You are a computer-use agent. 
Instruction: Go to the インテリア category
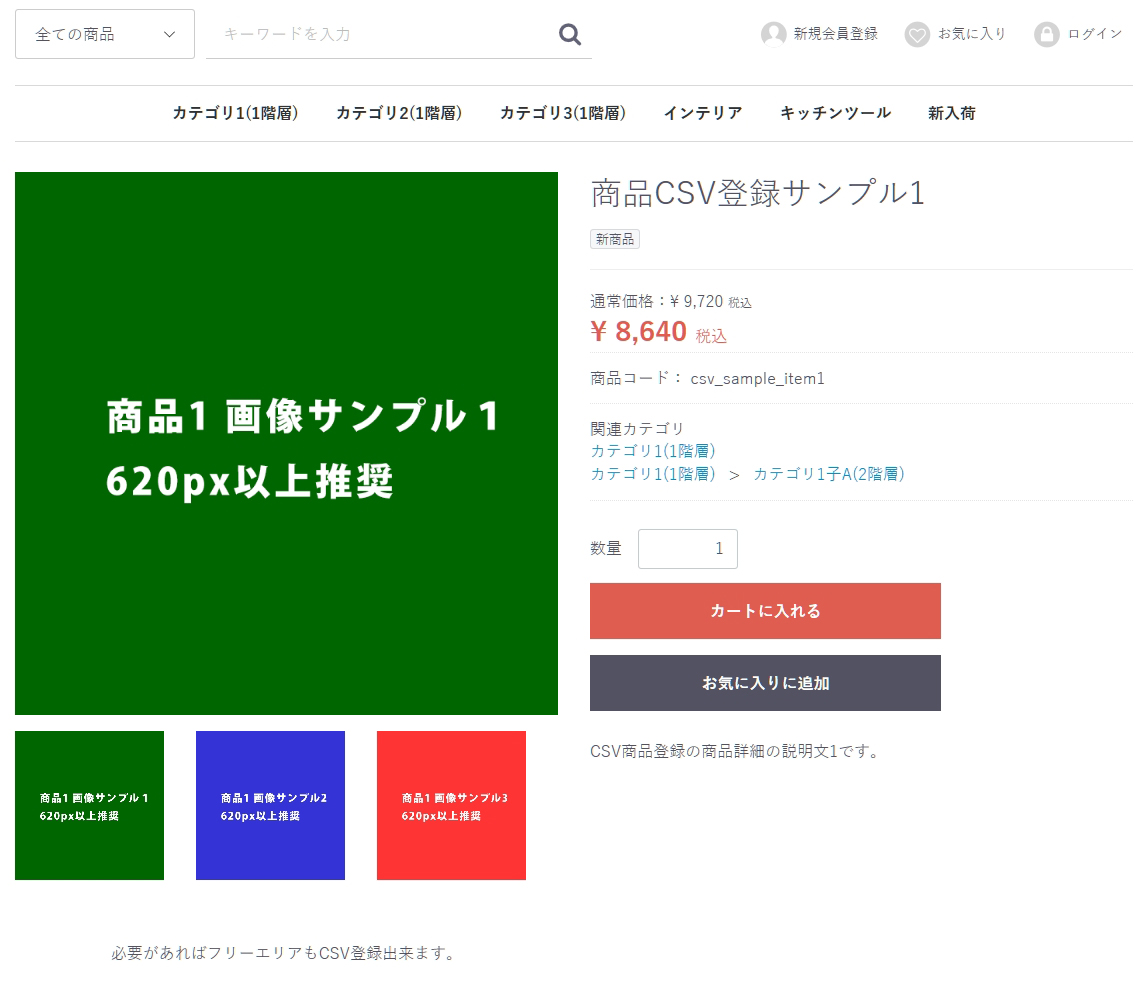coord(703,113)
